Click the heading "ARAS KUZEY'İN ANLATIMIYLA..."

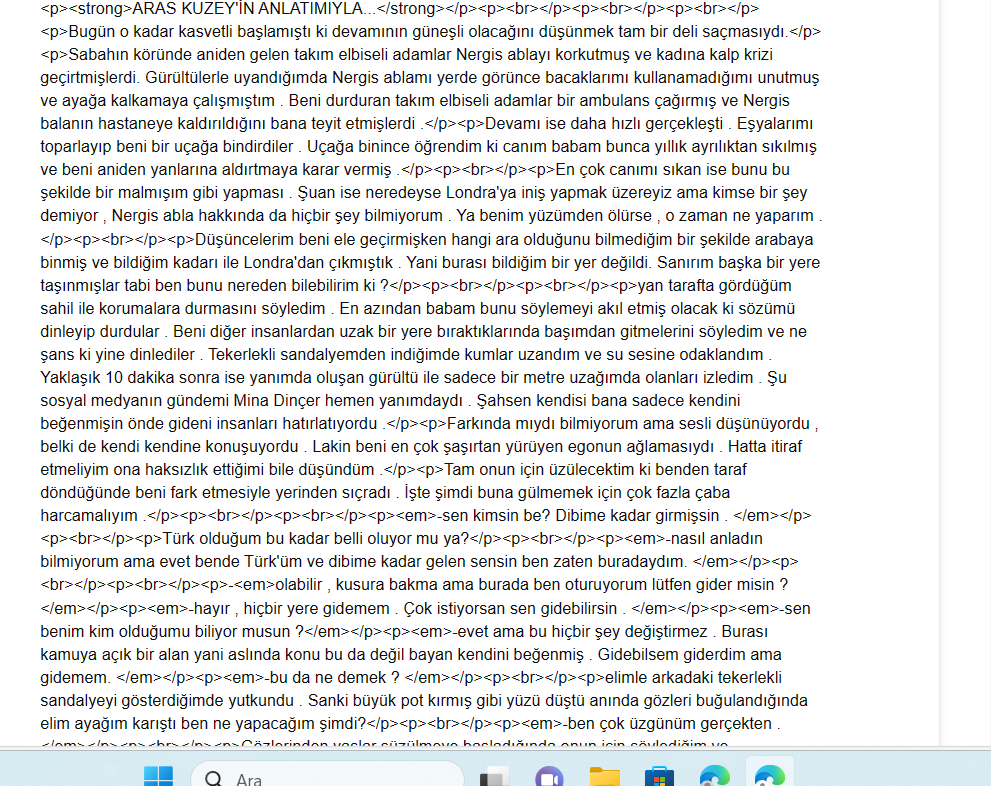tap(253, 9)
